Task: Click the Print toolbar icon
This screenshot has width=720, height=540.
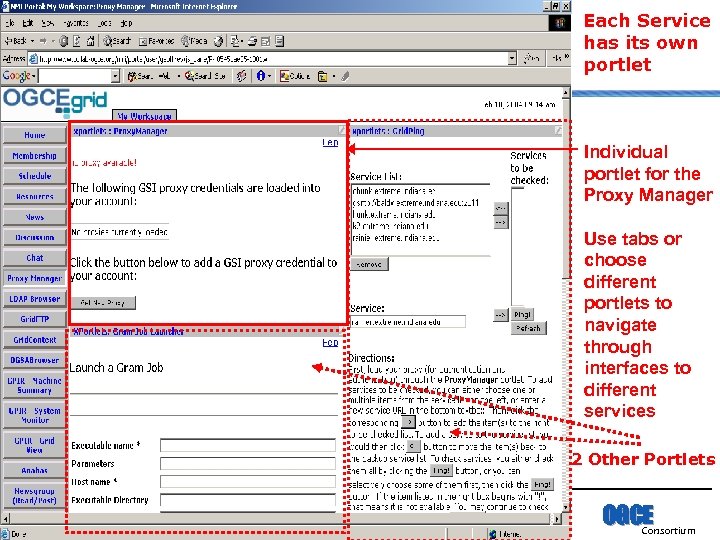Action: (252, 41)
